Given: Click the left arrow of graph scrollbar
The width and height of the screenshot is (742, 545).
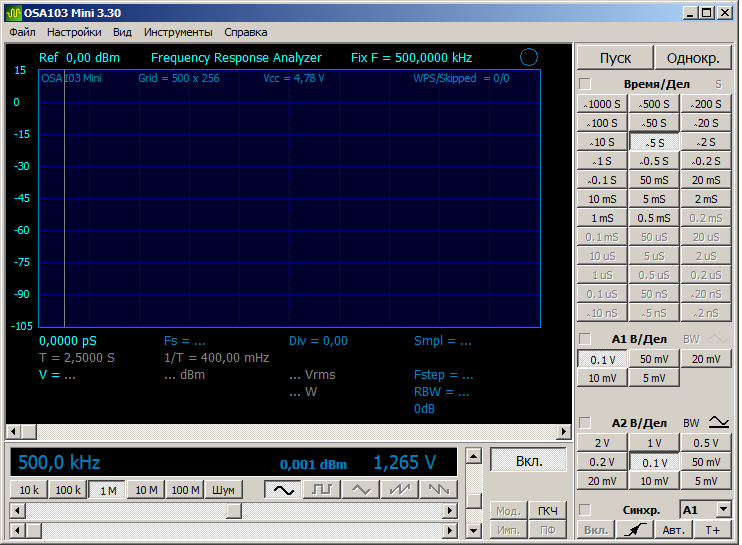Looking at the screenshot, I should pyautogui.click(x=13, y=431).
